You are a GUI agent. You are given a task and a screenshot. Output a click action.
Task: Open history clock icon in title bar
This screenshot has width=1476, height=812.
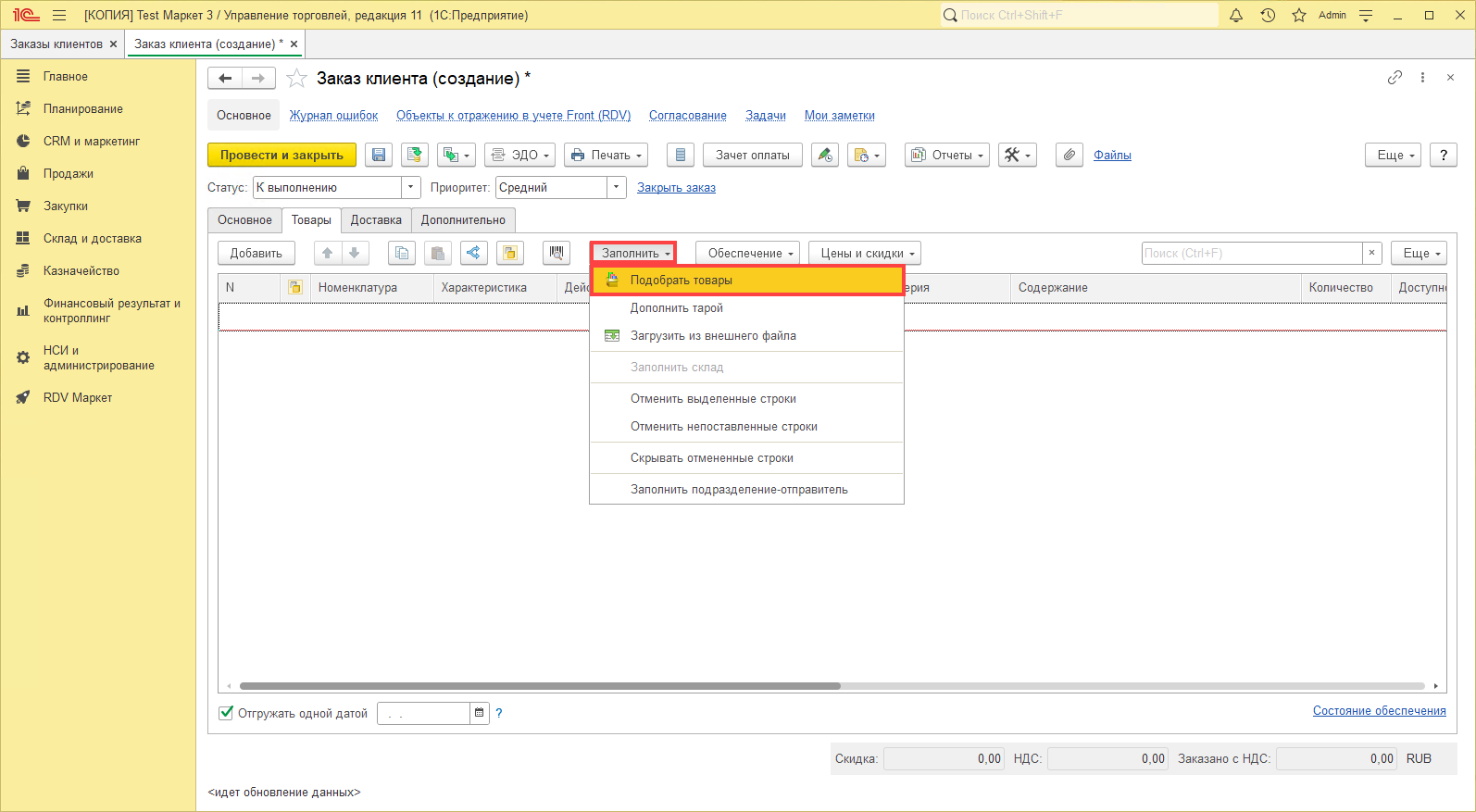coord(1268,15)
